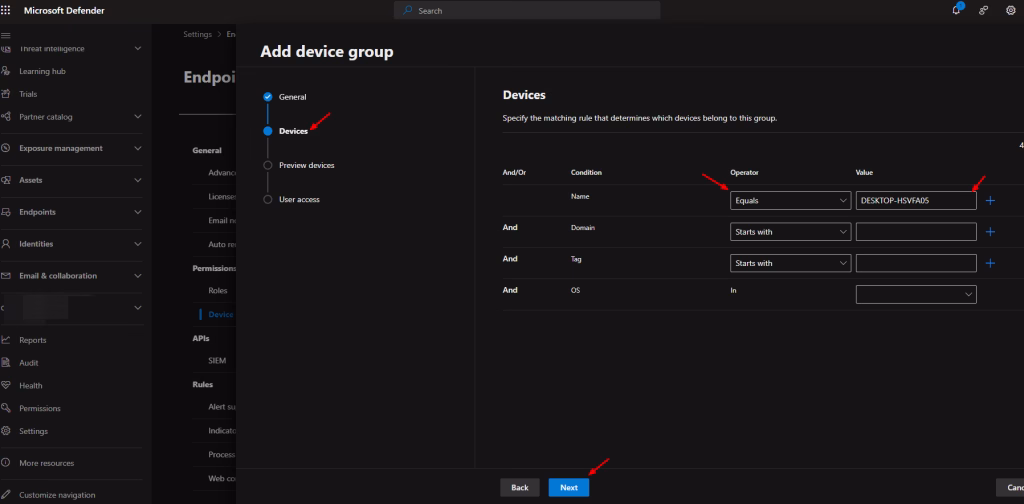1024x504 pixels.
Task: Click the Name value field DESKTOP-HSVFA05
Action: 916,200
